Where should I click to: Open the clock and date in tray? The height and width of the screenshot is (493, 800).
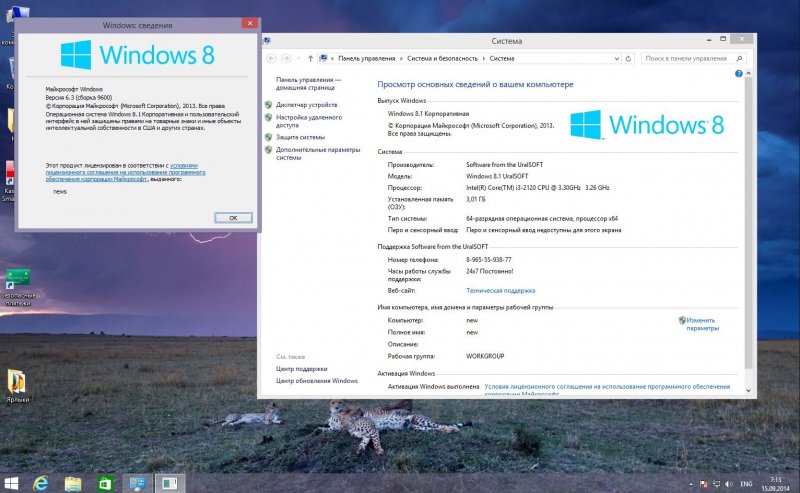(775, 484)
